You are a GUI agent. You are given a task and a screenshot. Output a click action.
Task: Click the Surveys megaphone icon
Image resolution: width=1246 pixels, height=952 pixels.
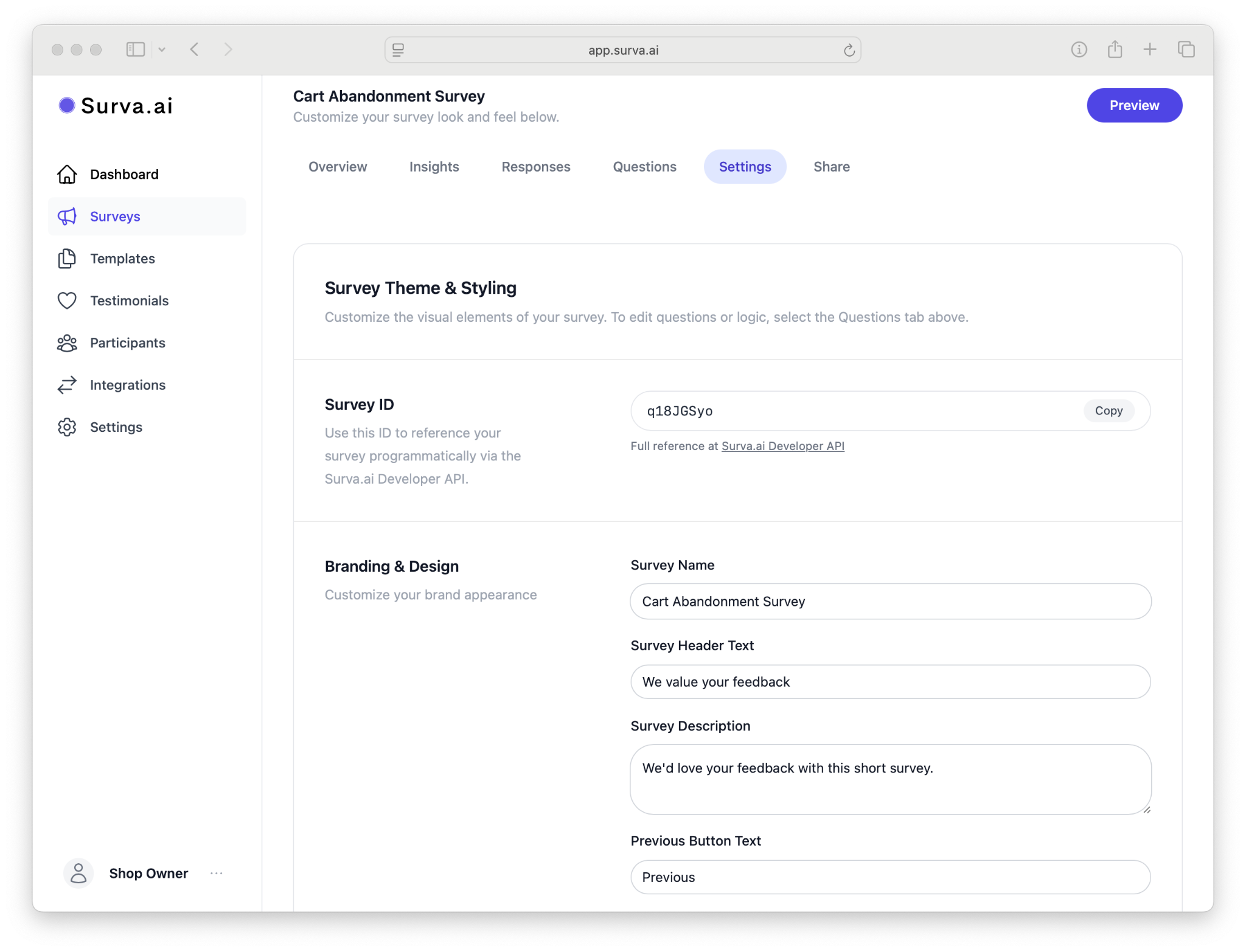tap(67, 217)
